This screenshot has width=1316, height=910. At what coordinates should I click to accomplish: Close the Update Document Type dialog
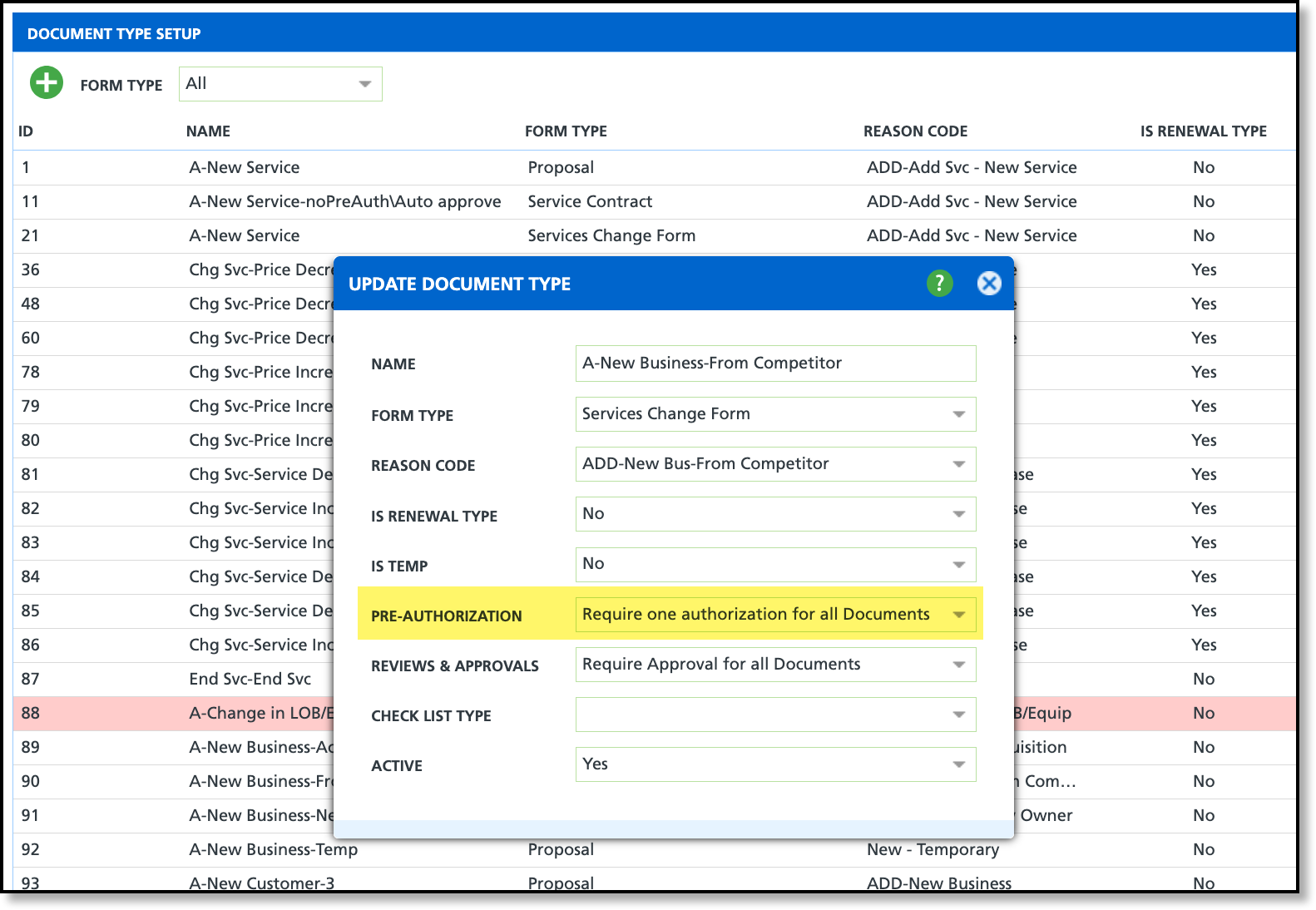(x=989, y=284)
